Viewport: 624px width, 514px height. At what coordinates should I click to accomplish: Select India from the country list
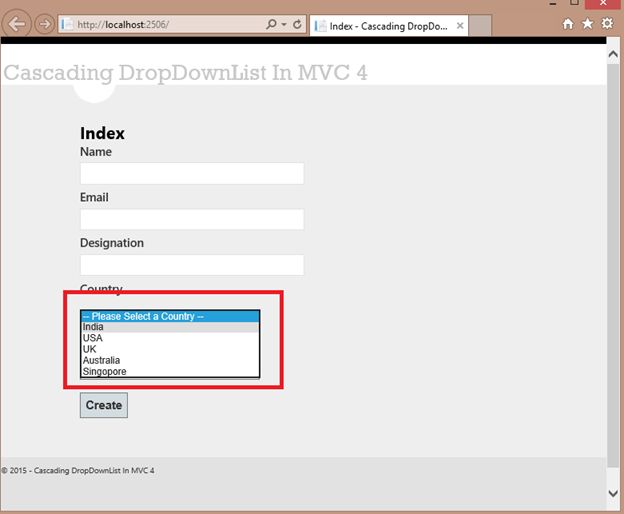pos(170,327)
